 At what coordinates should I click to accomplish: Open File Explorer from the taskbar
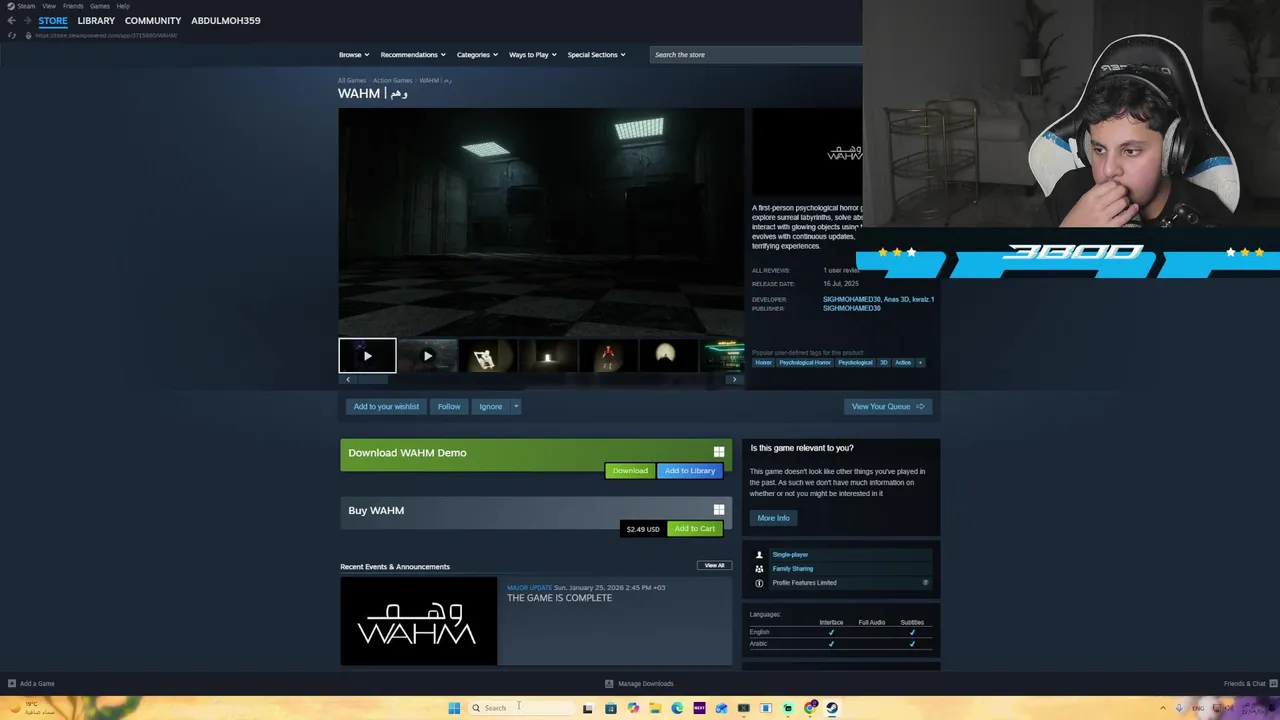pyautogui.click(x=655, y=708)
